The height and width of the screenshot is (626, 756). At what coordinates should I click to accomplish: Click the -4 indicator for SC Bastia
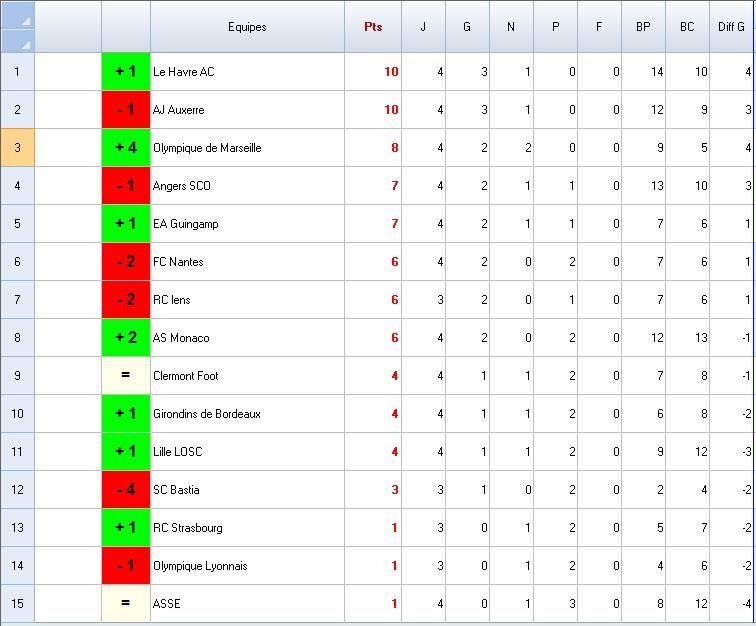click(126, 490)
